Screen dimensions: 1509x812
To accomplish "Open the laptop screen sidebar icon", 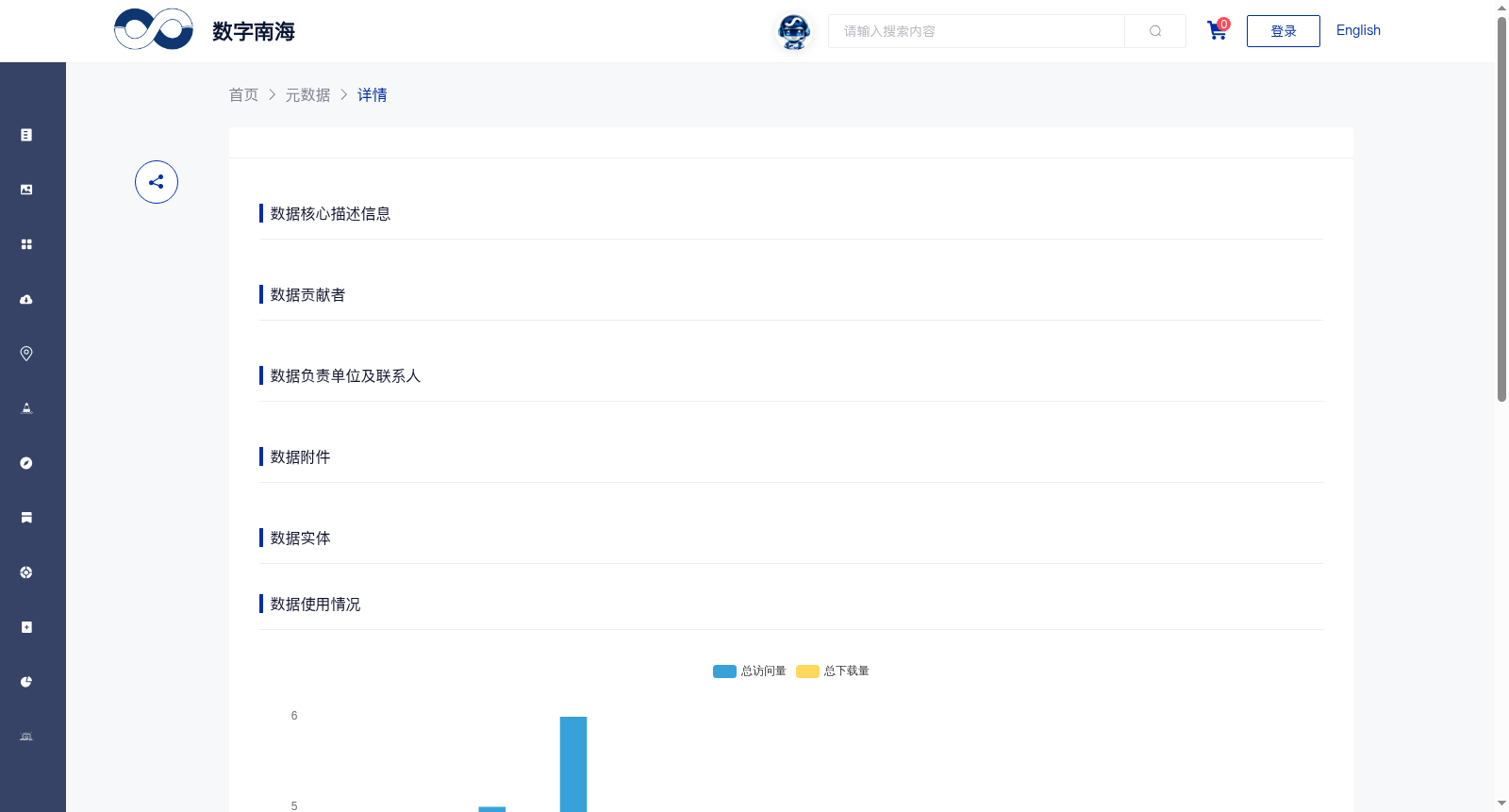I will [x=26, y=737].
